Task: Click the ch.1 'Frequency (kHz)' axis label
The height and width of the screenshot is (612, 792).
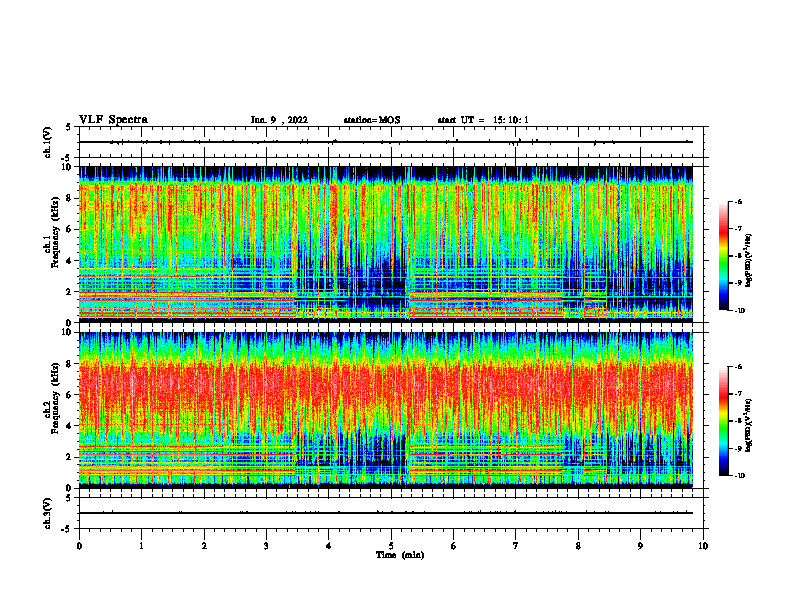Action: point(55,232)
